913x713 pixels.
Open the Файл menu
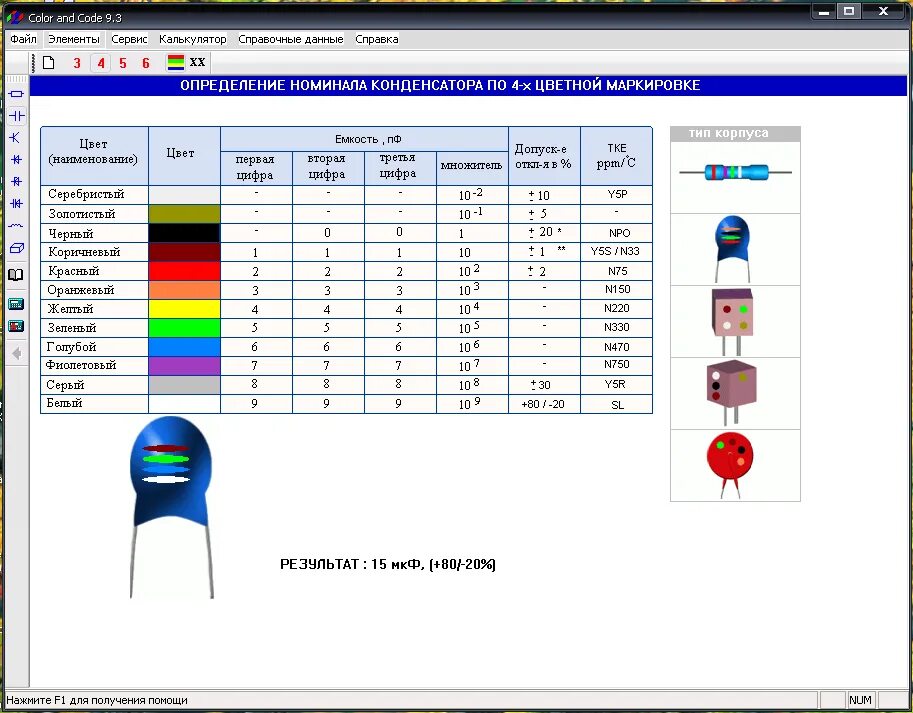pos(23,39)
